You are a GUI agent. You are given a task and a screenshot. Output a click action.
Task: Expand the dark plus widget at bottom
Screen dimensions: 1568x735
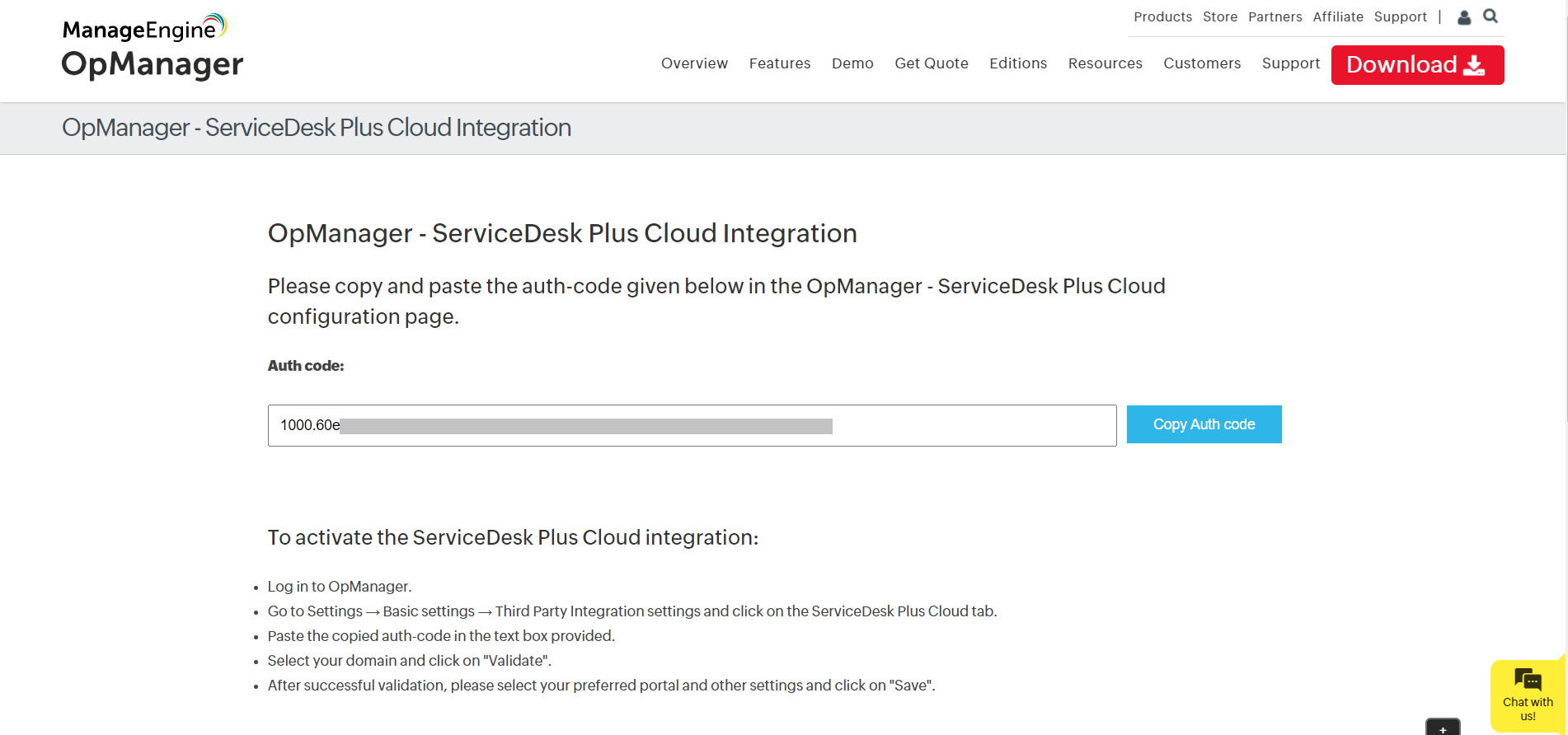coord(1443,728)
